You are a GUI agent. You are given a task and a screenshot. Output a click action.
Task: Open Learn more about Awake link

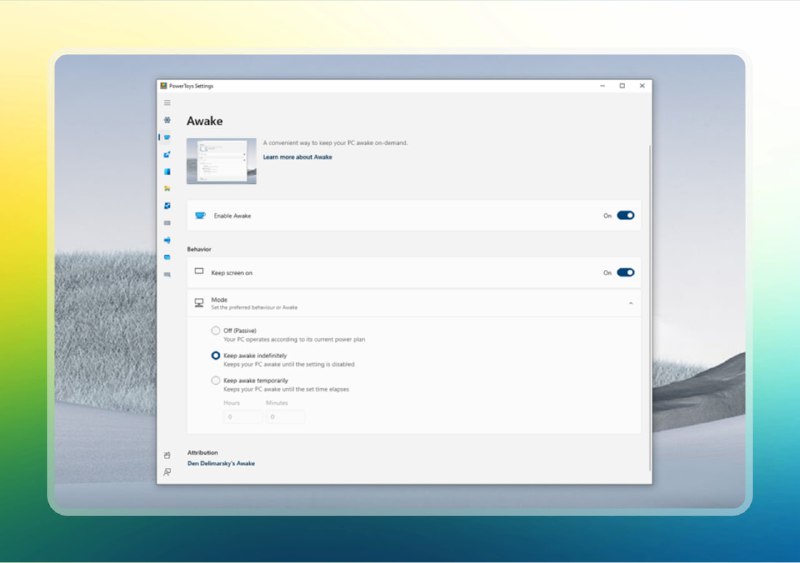(297, 157)
